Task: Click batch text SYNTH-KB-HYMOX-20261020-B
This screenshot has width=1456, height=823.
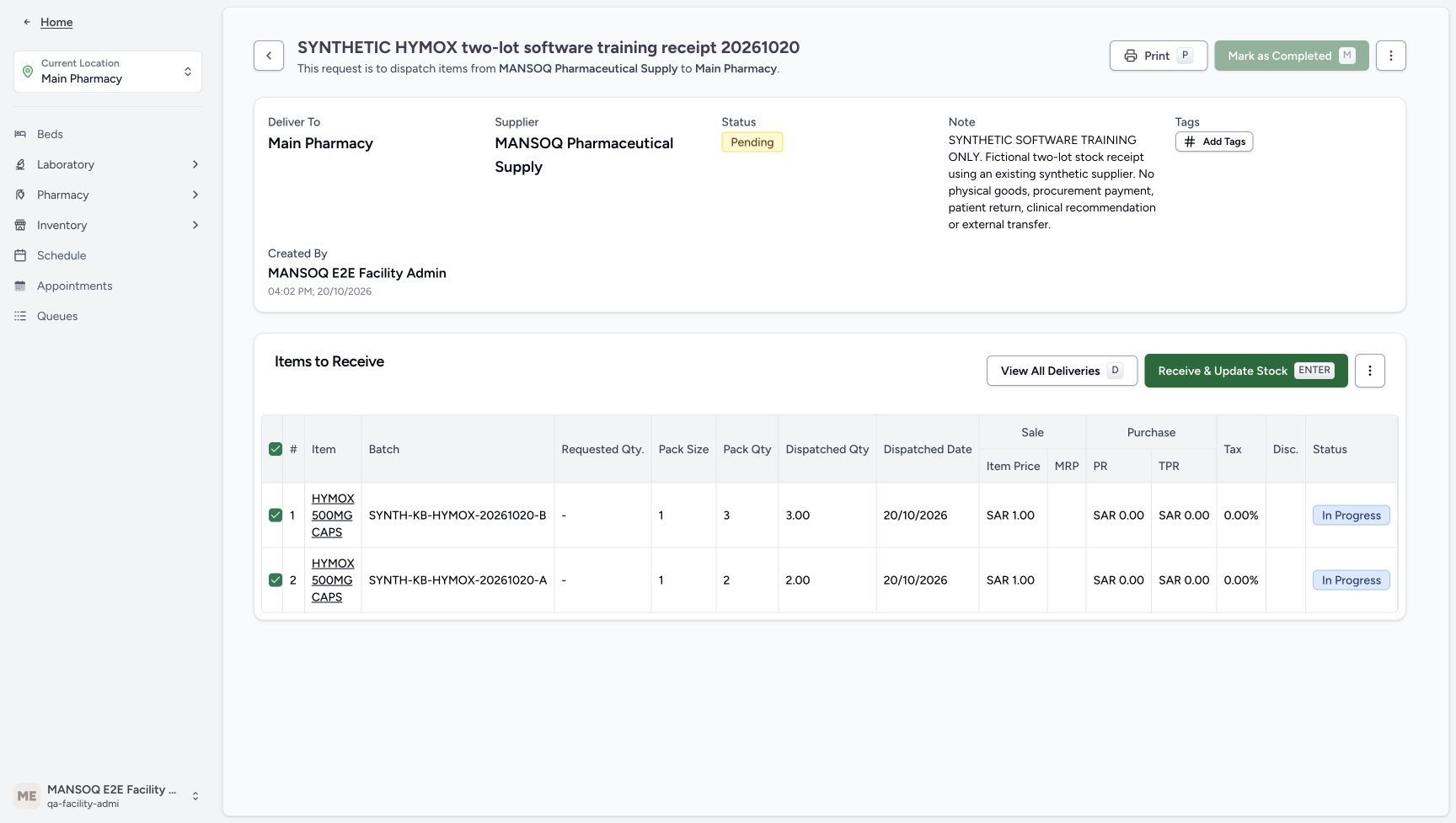Action: (458, 516)
